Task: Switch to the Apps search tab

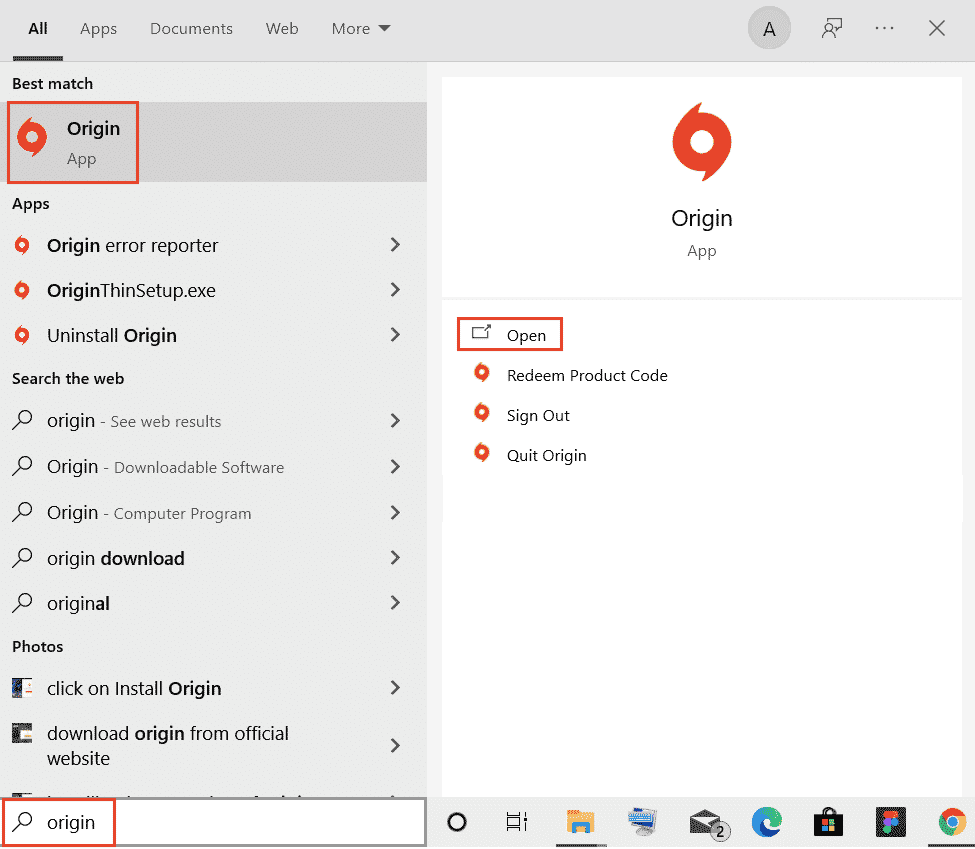Action: point(99,29)
